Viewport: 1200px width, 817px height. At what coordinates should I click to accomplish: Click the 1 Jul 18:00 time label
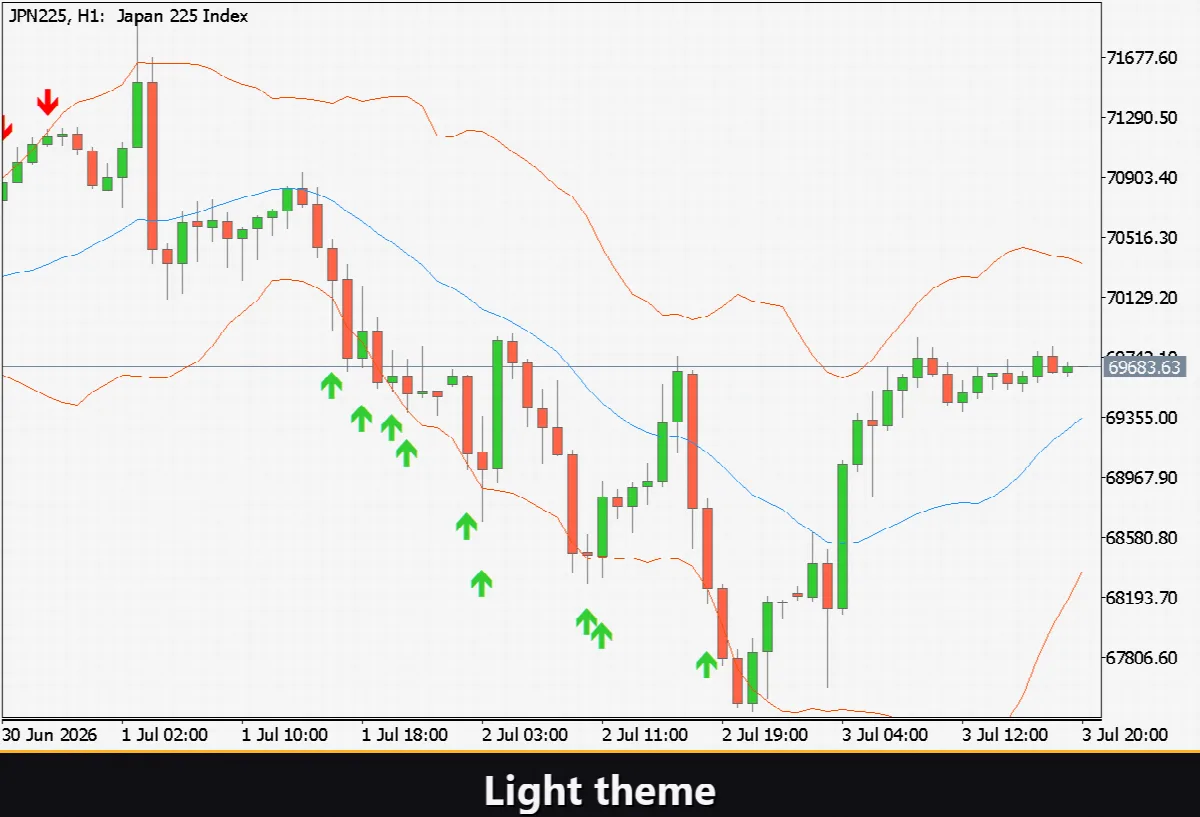point(405,735)
